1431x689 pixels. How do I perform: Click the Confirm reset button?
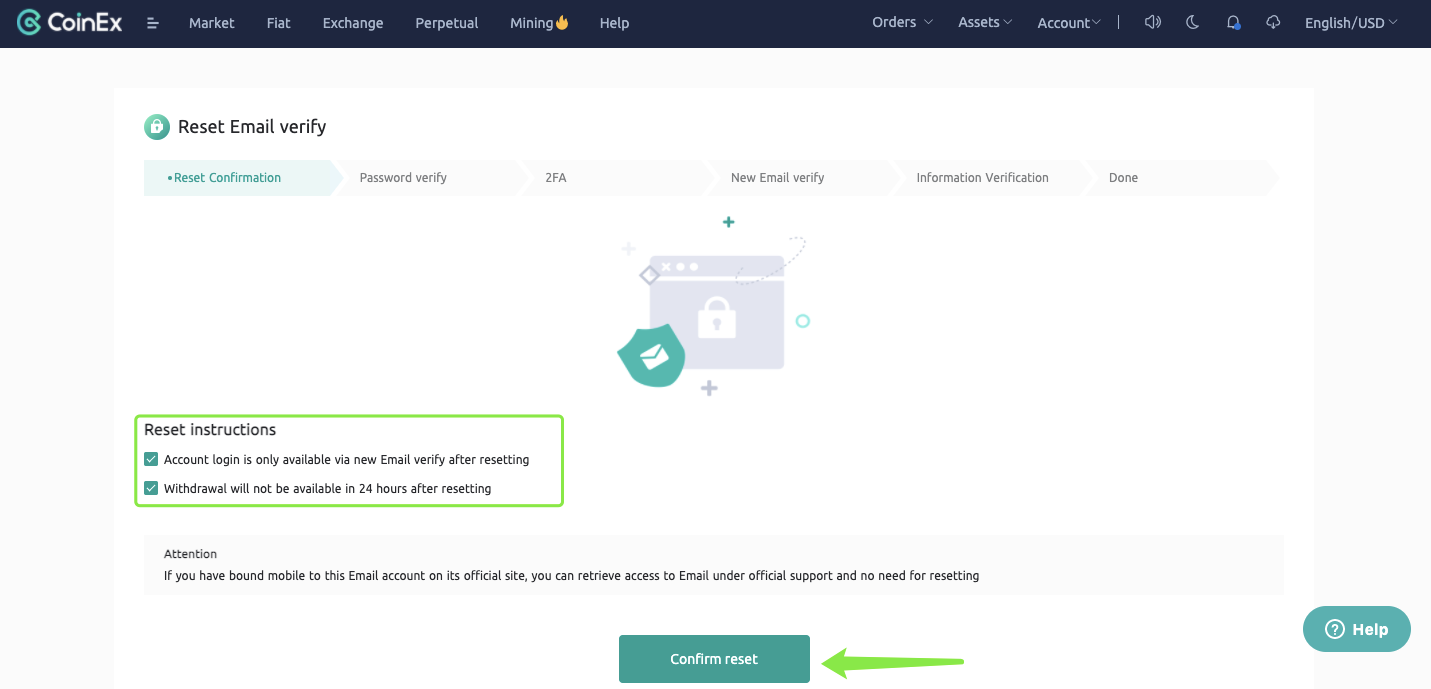[x=714, y=659]
